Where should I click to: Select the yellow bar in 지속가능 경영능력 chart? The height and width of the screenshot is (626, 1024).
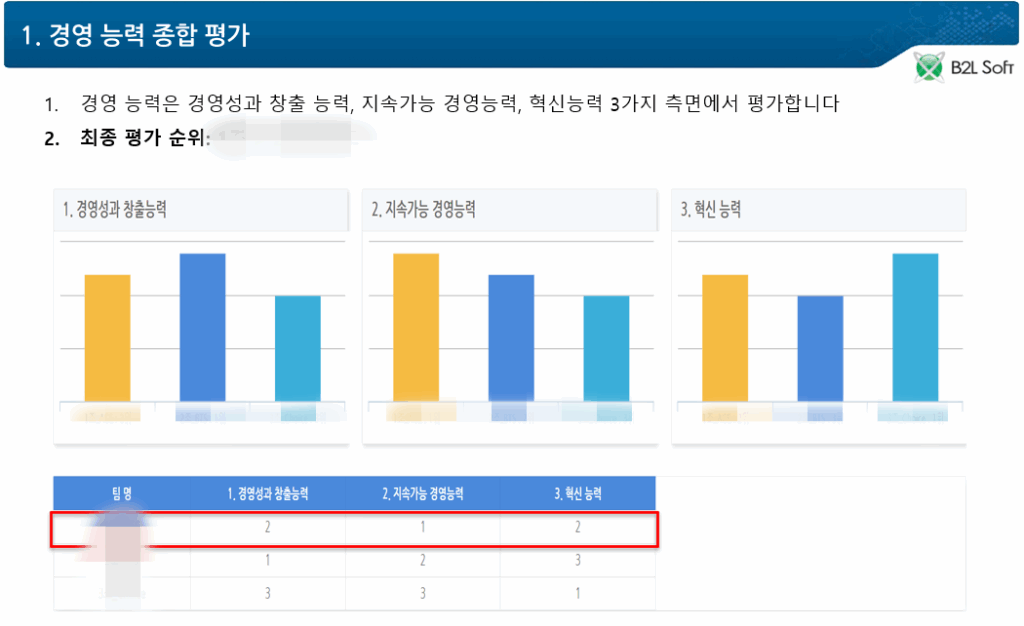pyautogui.click(x=416, y=327)
